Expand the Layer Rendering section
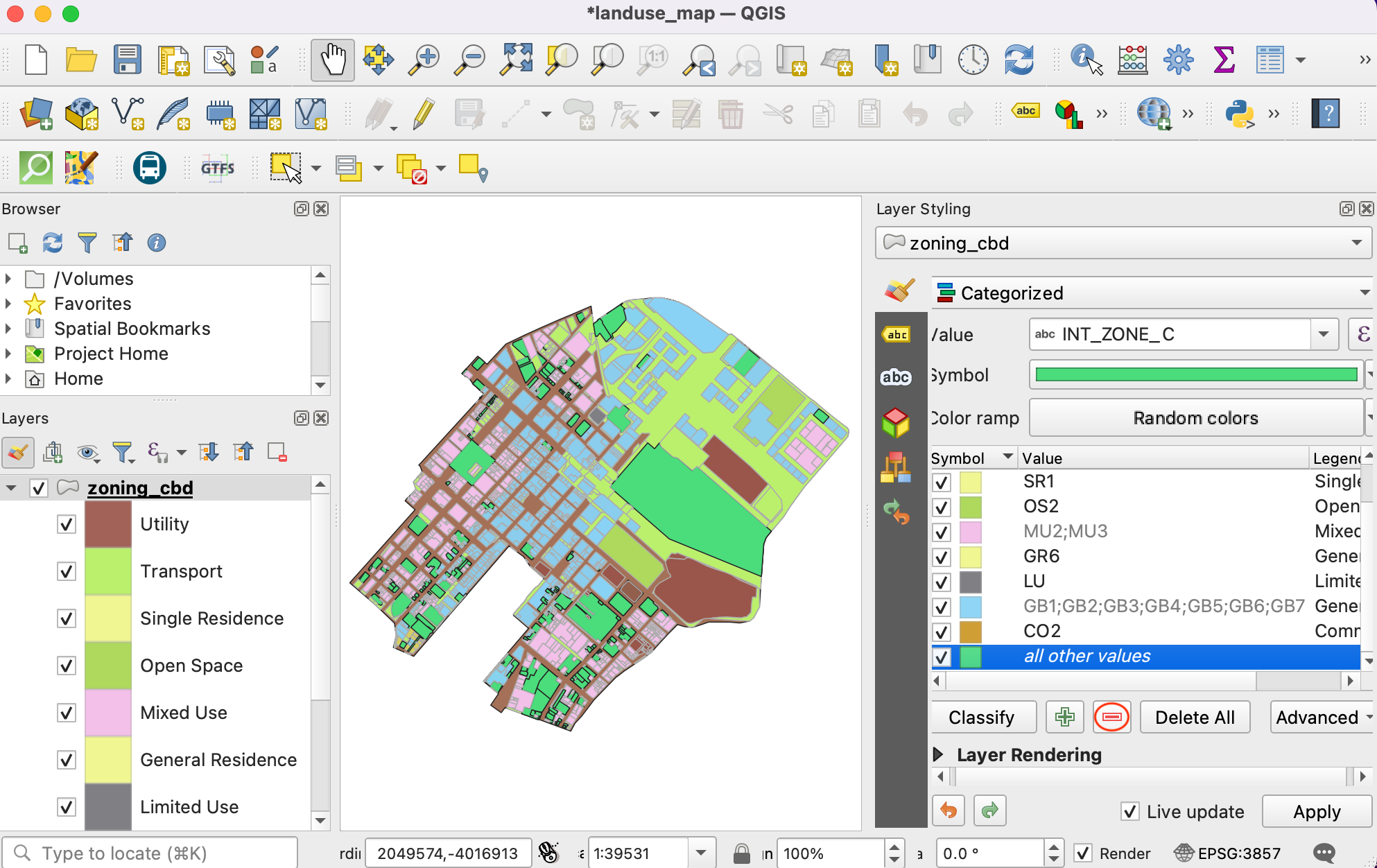This screenshot has width=1377, height=868. pyautogui.click(x=938, y=754)
